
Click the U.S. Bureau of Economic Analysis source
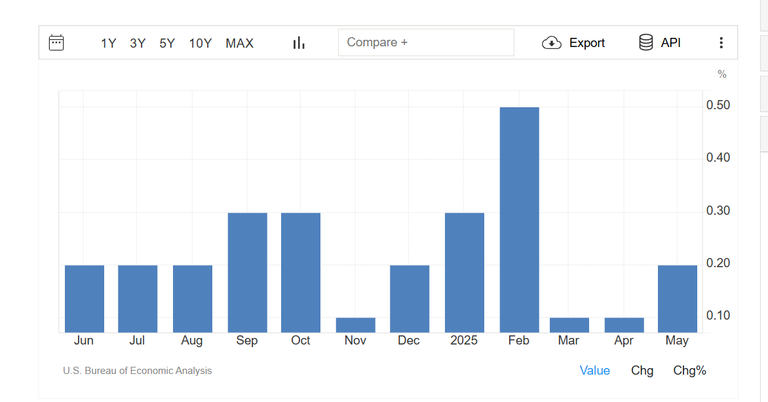click(x=137, y=371)
